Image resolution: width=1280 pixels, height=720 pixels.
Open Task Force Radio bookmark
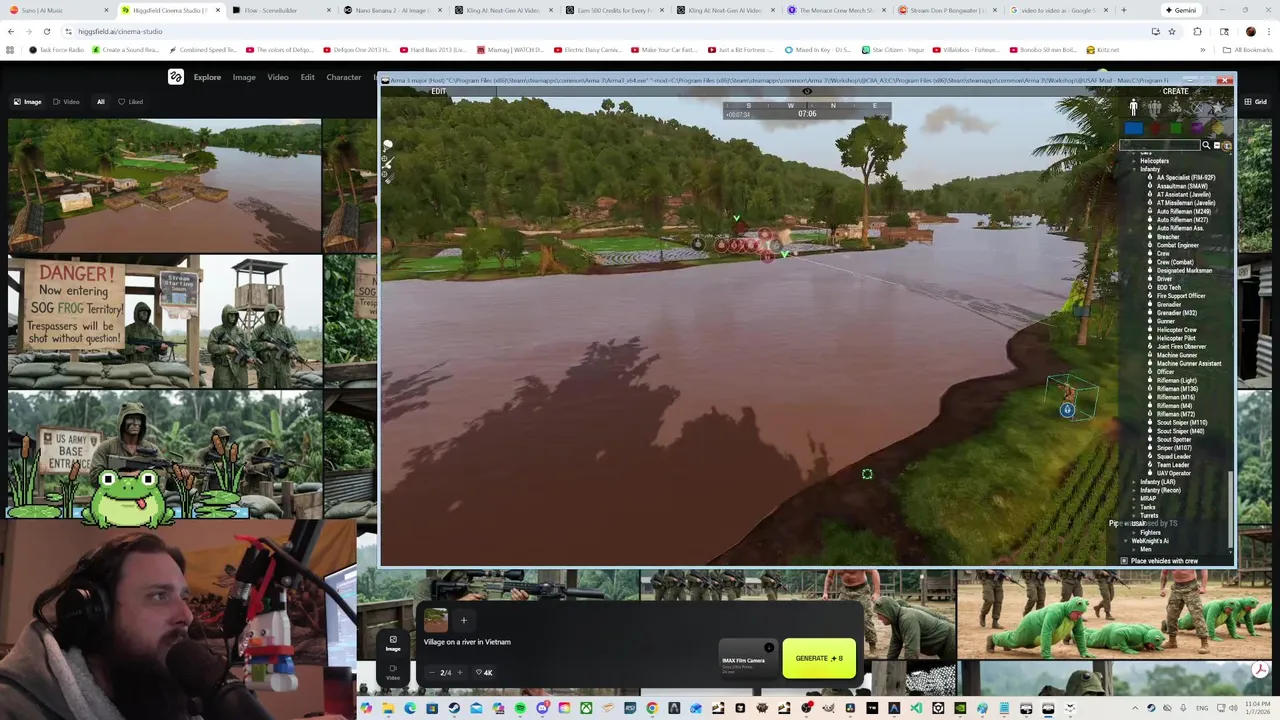(57, 49)
